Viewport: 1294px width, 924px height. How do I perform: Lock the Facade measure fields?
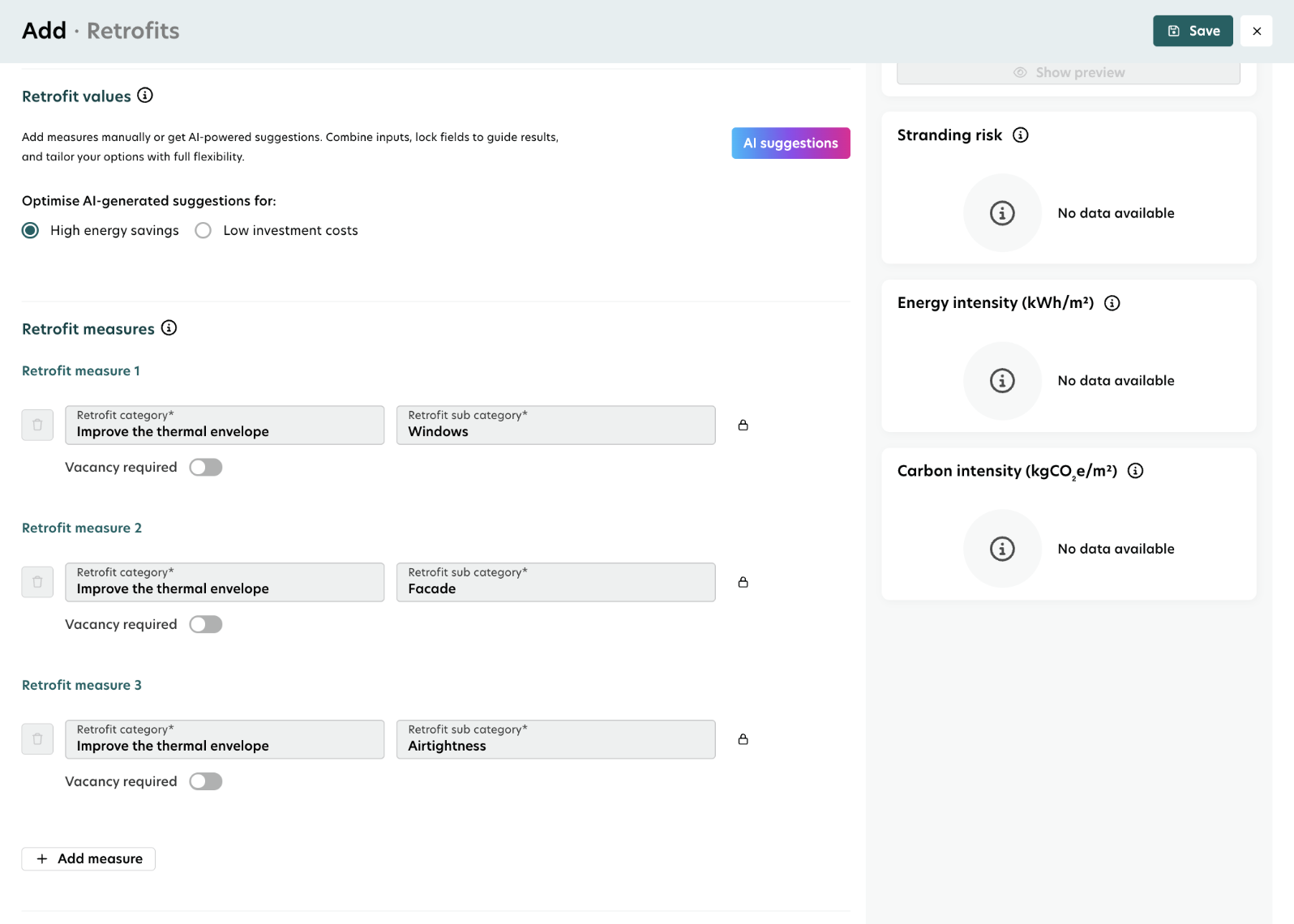pos(743,582)
